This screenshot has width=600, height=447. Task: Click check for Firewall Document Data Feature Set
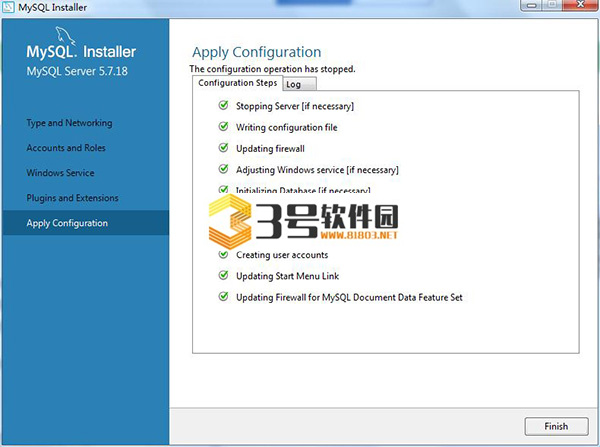(223, 297)
